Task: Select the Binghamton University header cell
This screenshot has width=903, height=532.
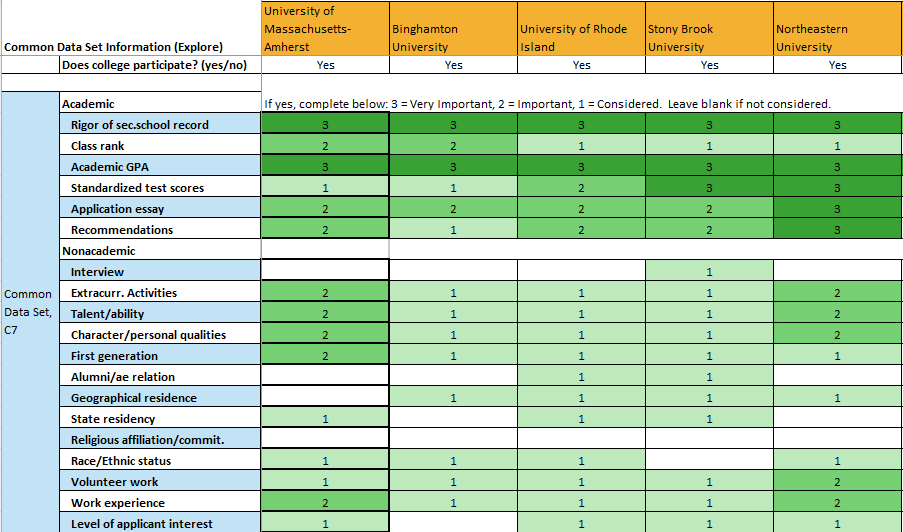Action: coord(453,29)
